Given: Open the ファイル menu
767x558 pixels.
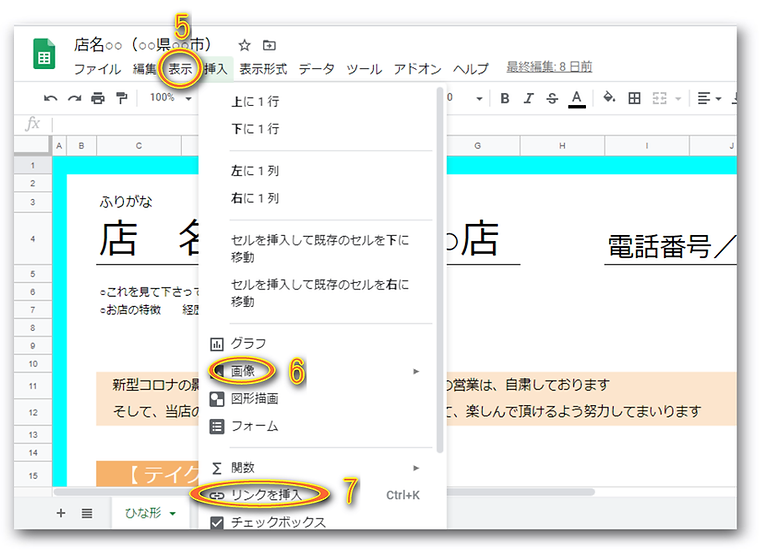Looking at the screenshot, I should [97, 69].
